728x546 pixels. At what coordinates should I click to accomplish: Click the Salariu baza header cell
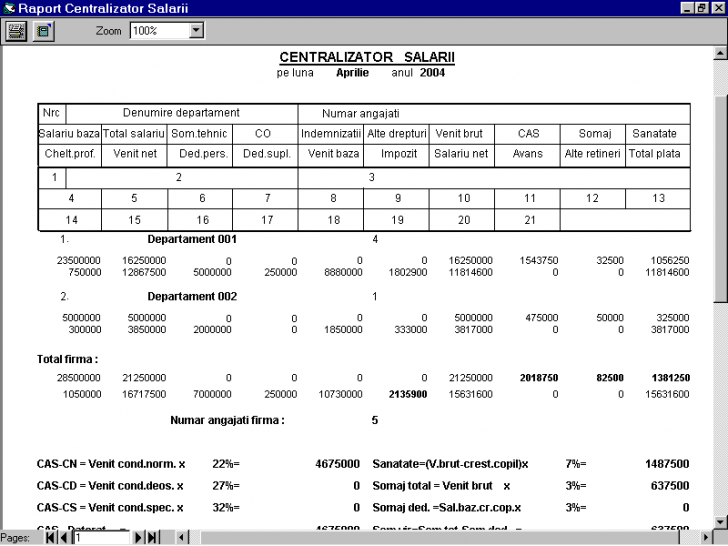point(69,134)
